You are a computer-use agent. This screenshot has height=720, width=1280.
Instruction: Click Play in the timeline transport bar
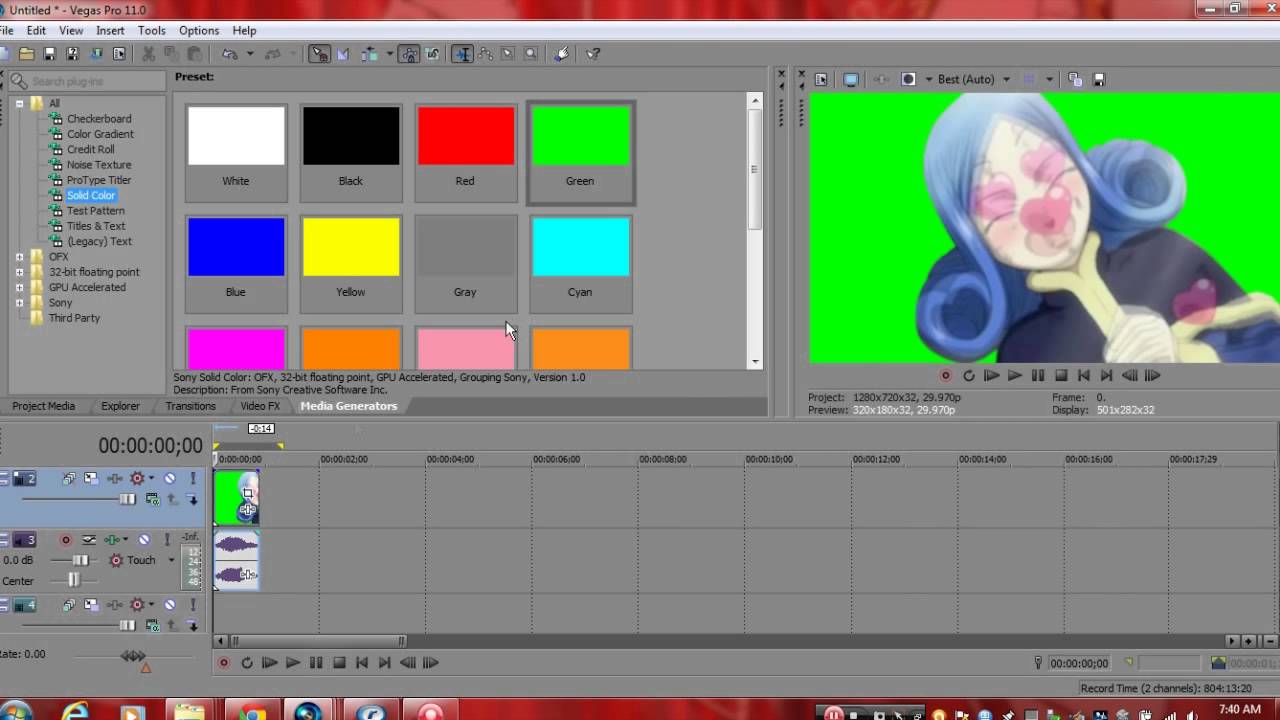tap(293, 663)
